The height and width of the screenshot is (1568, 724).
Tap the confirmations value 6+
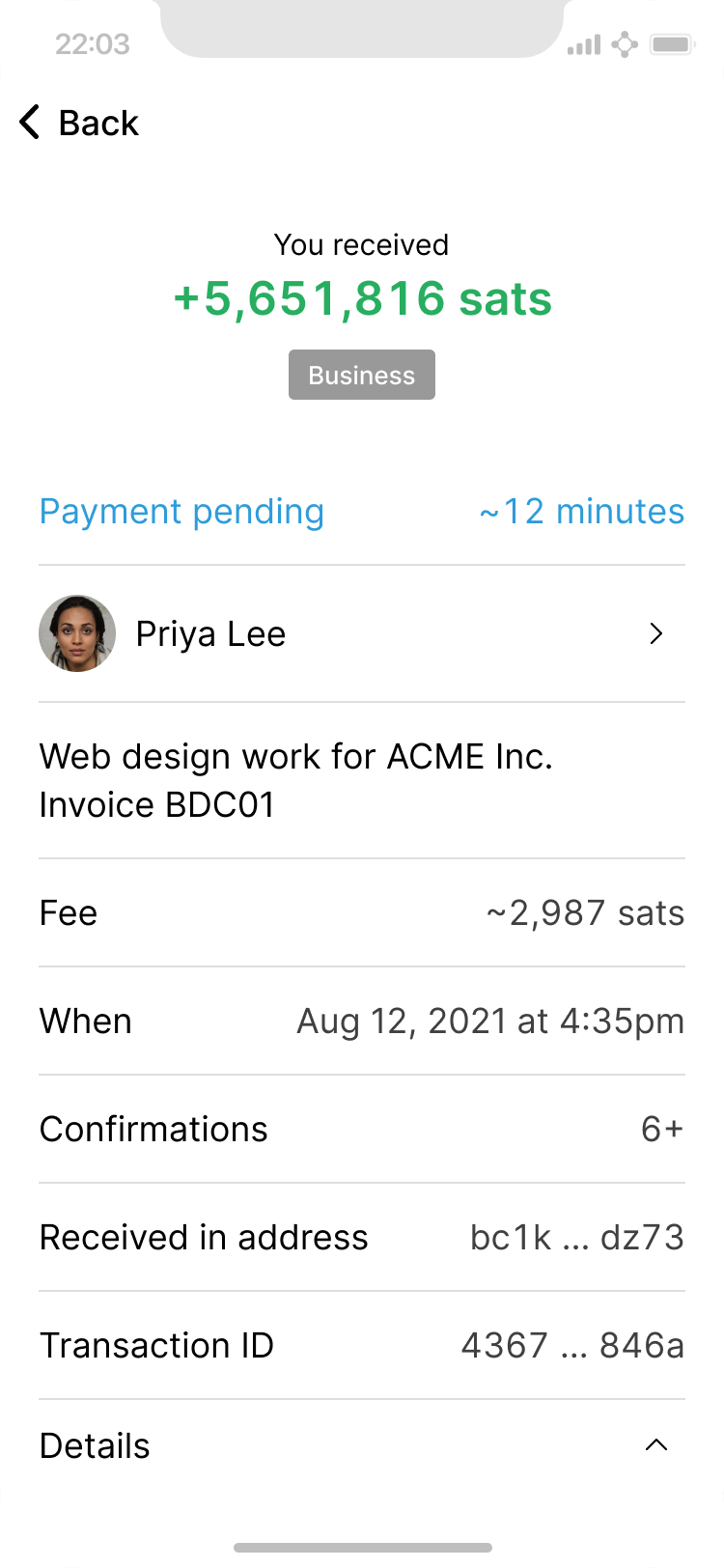click(x=662, y=1129)
